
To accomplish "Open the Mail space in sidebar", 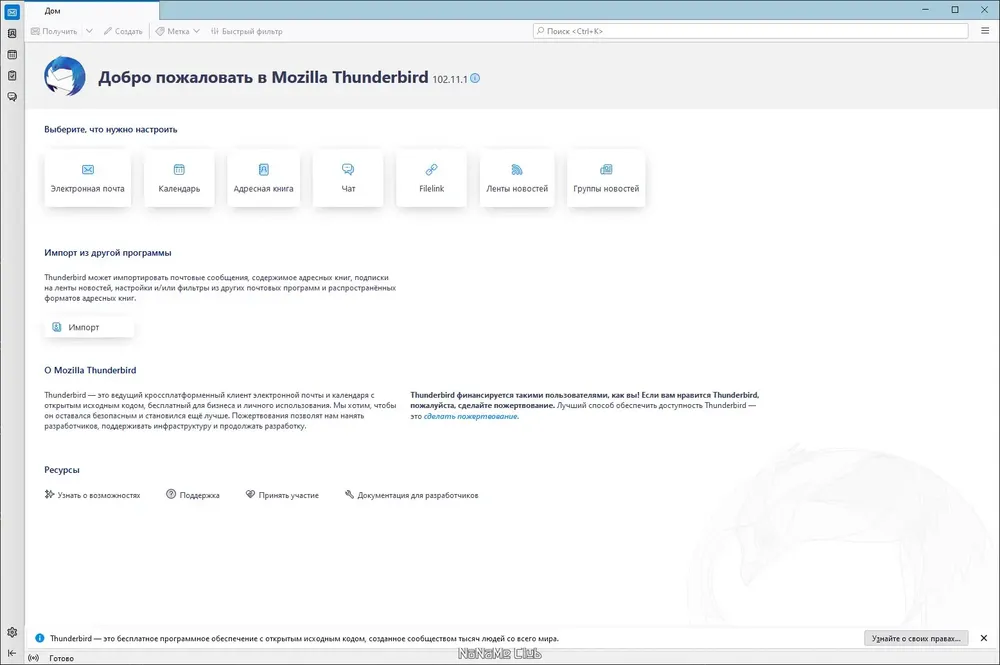I will tap(12, 12).
